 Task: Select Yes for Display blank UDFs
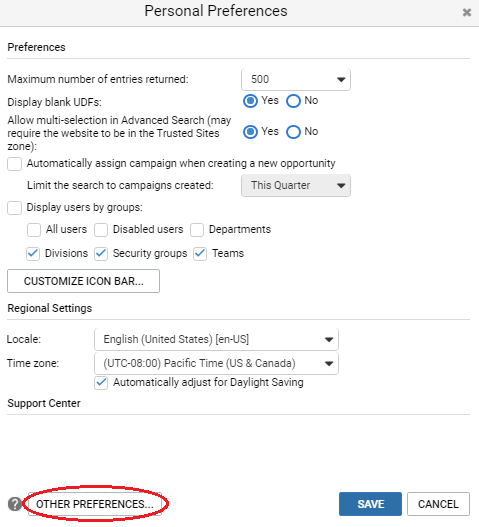(x=250, y=101)
